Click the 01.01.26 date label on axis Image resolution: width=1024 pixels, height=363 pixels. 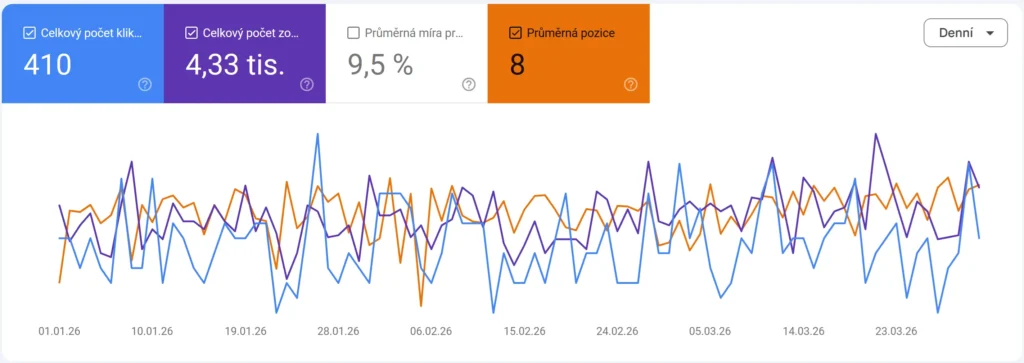click(x=59, y=331)
